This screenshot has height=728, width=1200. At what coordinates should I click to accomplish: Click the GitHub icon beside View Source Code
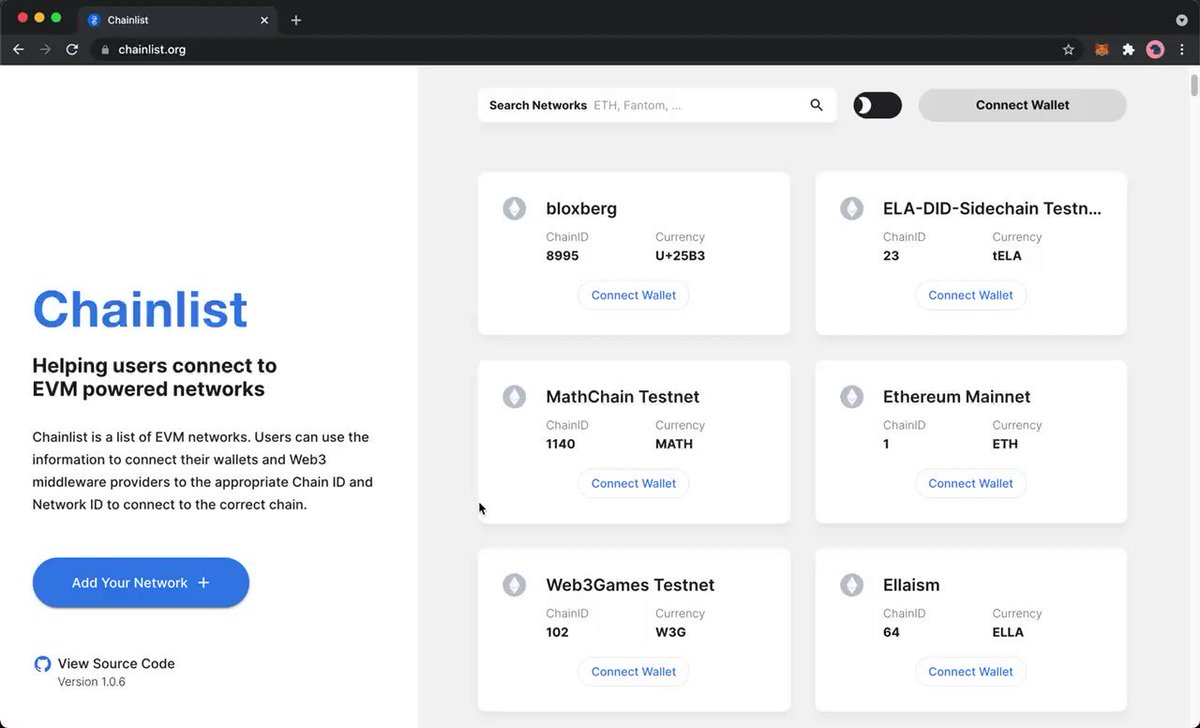click(42, 664)
